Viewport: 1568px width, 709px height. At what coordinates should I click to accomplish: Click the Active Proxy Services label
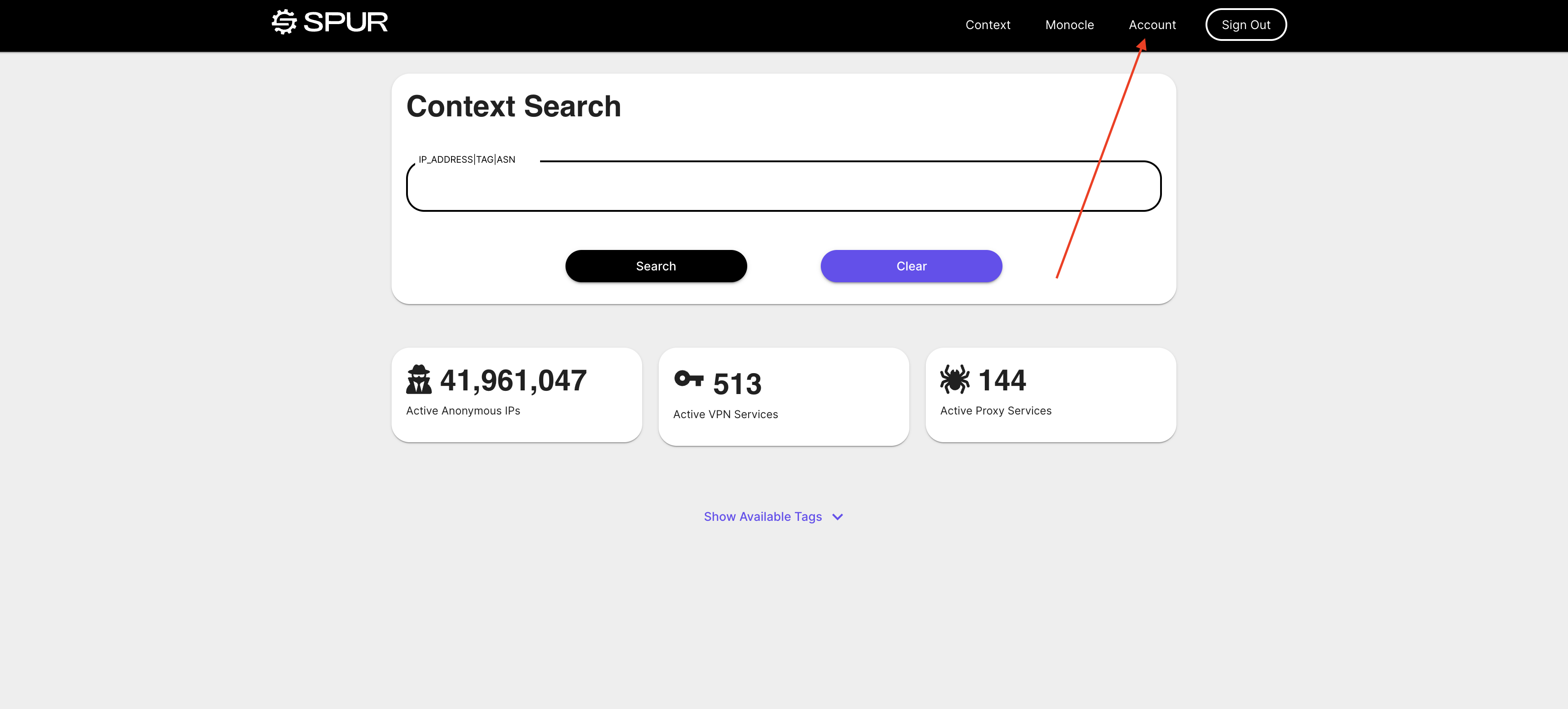(995, 410)
